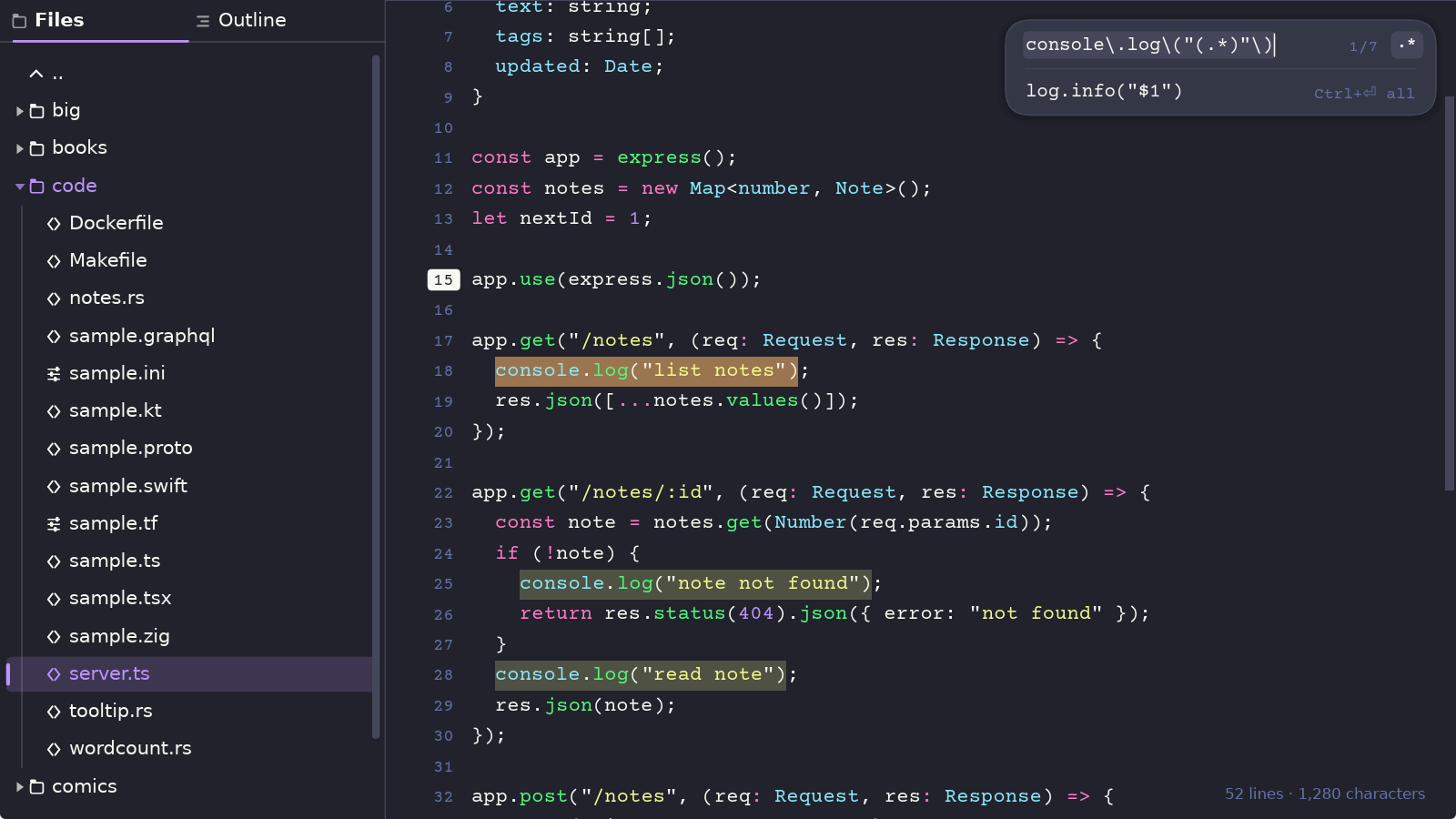Switch to the Files tab

pyautogui.click(x=100, y=20)
